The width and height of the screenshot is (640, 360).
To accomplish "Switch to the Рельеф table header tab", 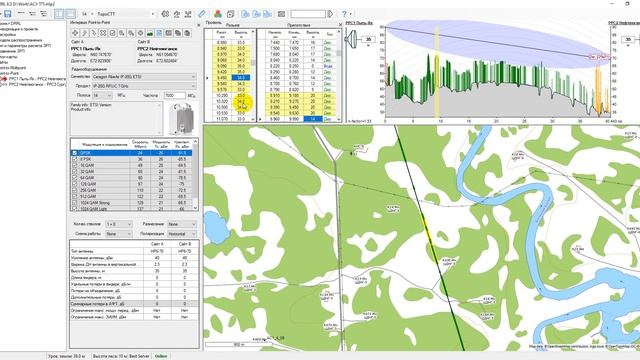I will tap(233, 25).
